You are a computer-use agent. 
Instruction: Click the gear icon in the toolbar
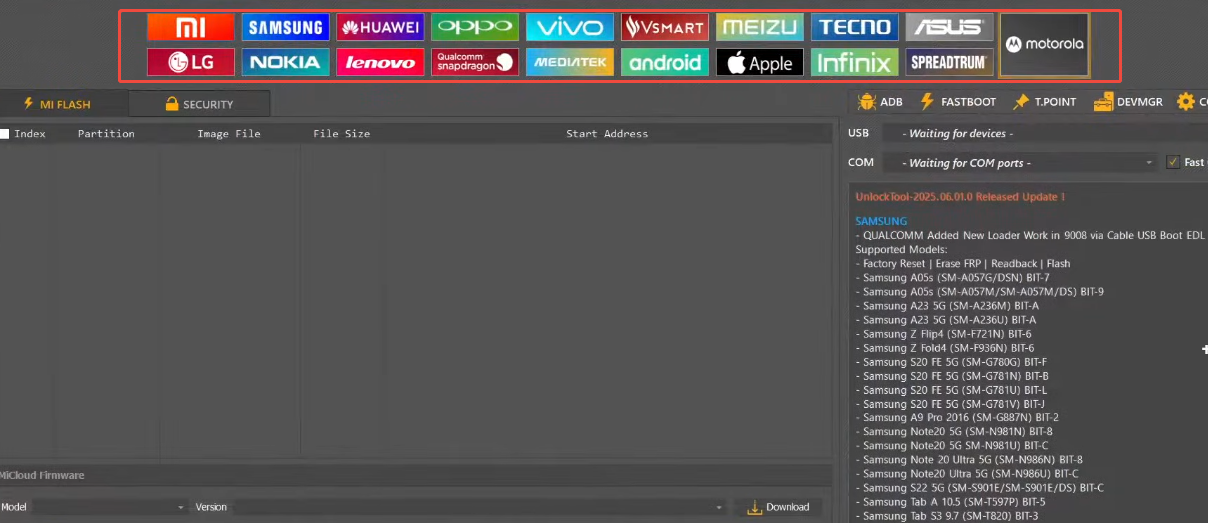1186,101
